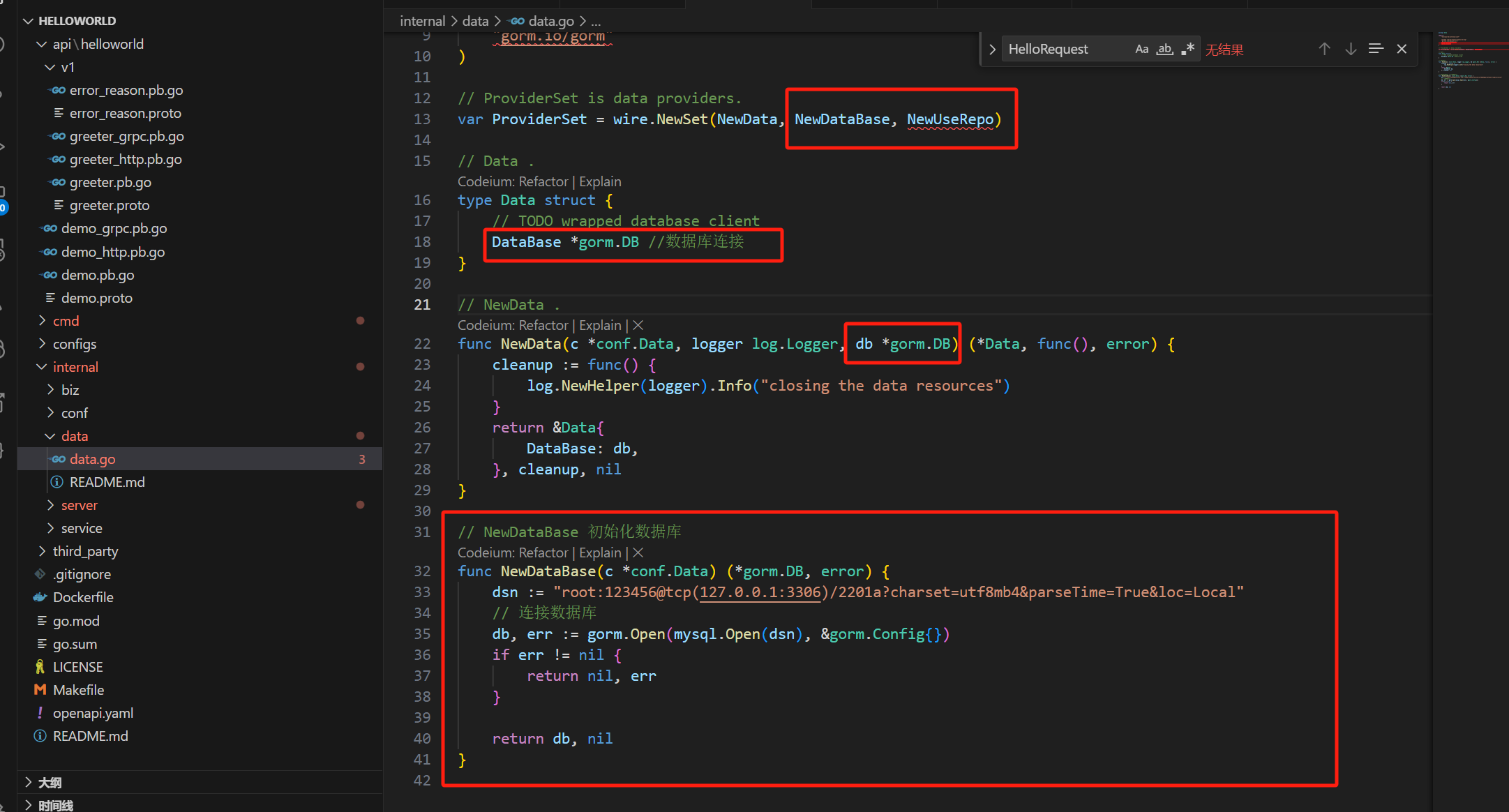Toggle find in selection icon
Image resolution: width=1509 pixels, height=812 pixels.
(x=1376, y=49)
